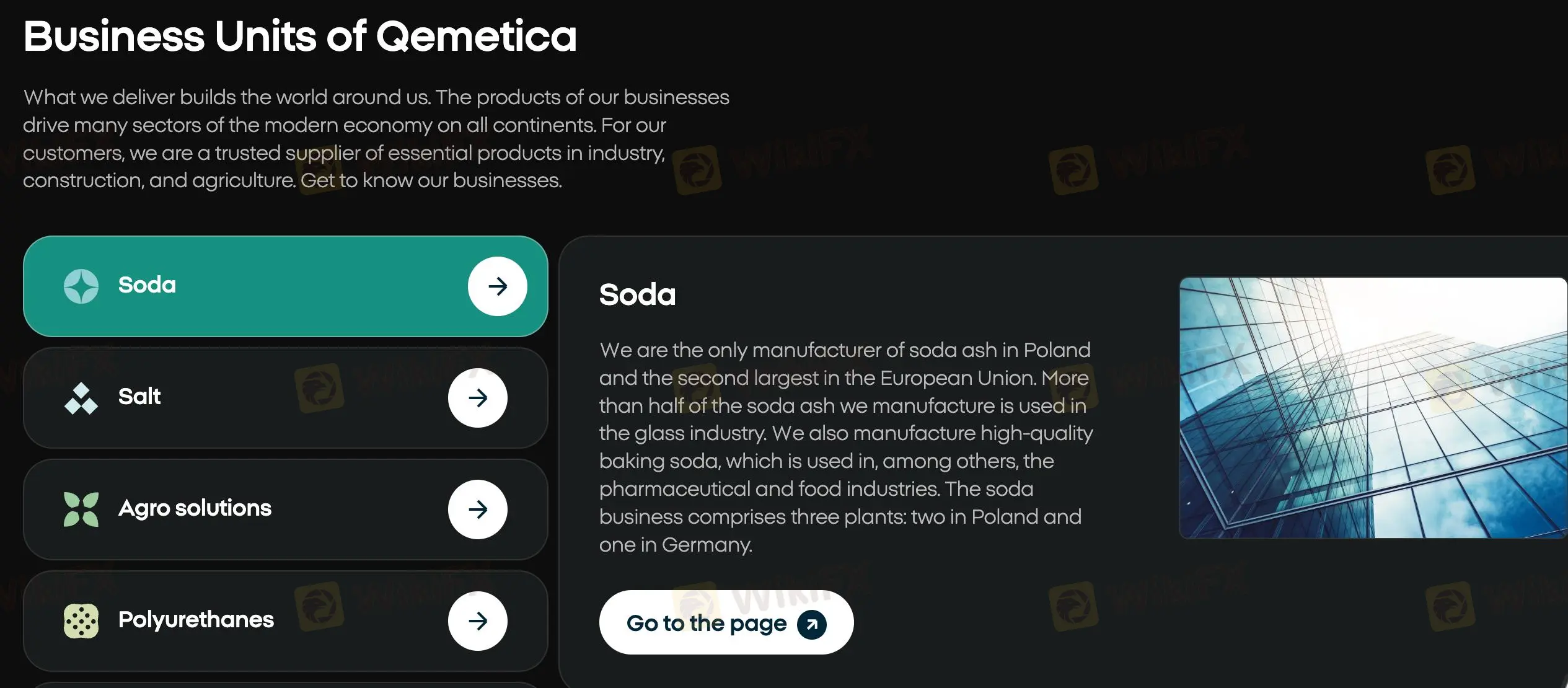Click the Agro solutions leaf icon
The height and width of the screenshot is (688, 1568).
click(81, 509)
